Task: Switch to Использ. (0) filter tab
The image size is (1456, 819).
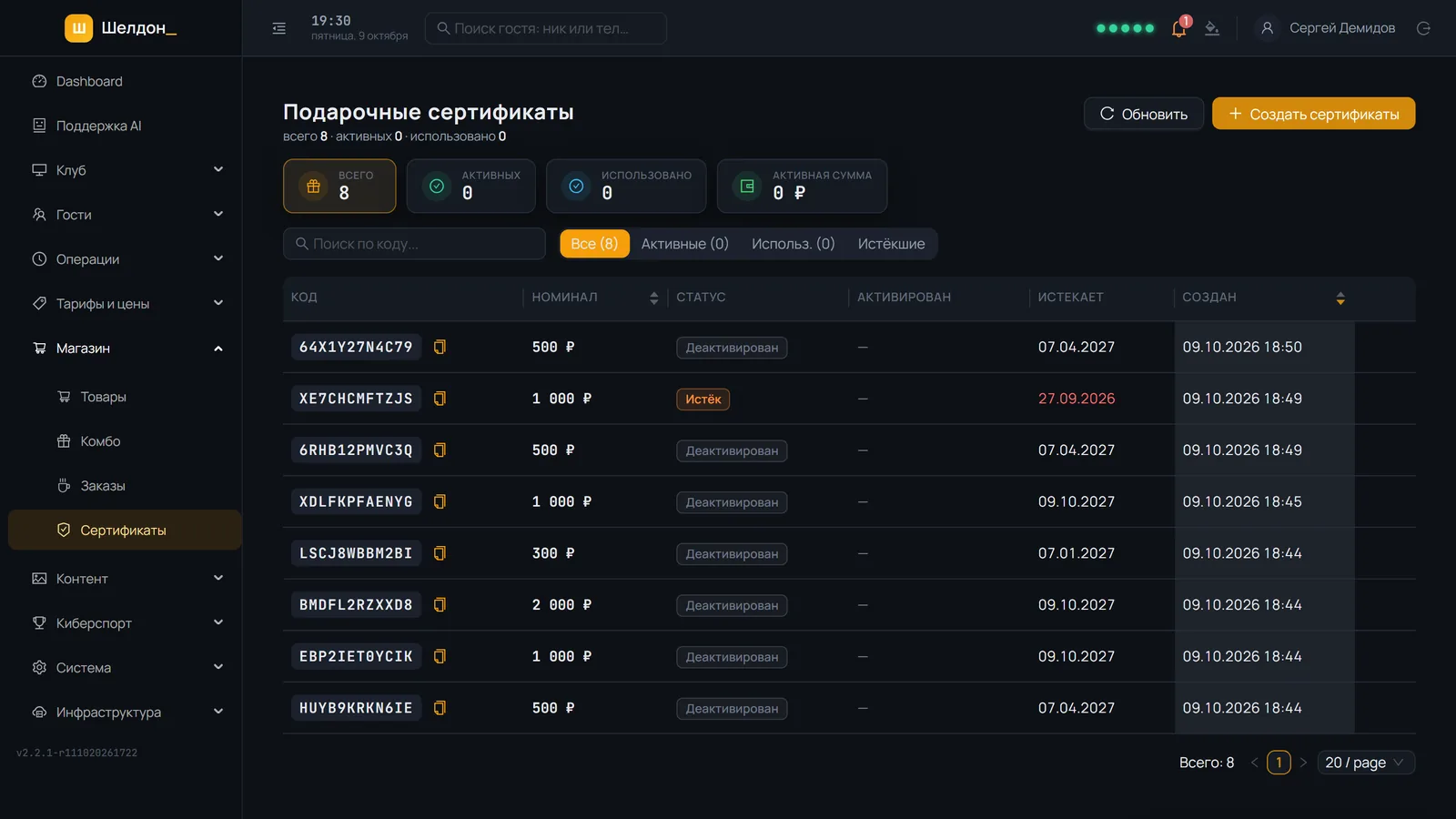Action: (x=793, y=244)
